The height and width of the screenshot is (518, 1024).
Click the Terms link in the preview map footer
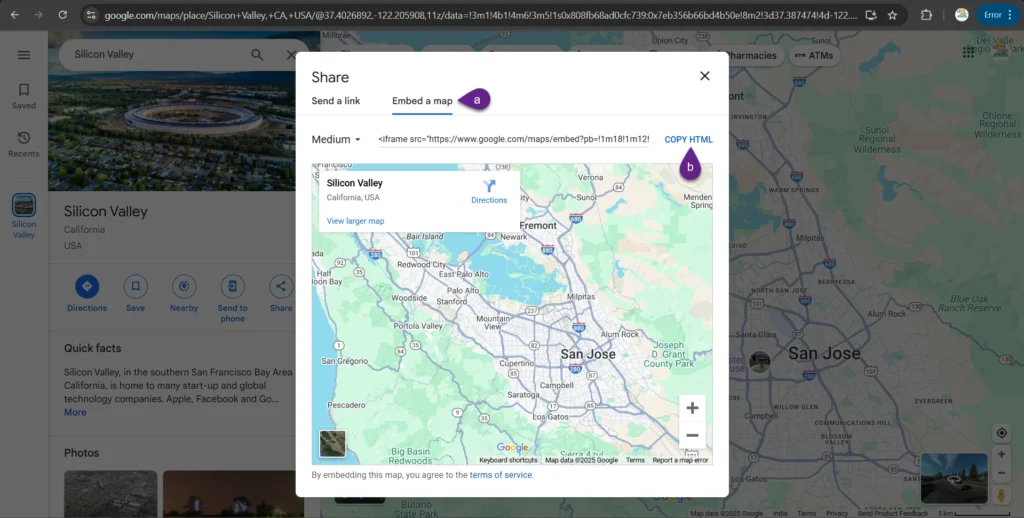coord(635,460)
